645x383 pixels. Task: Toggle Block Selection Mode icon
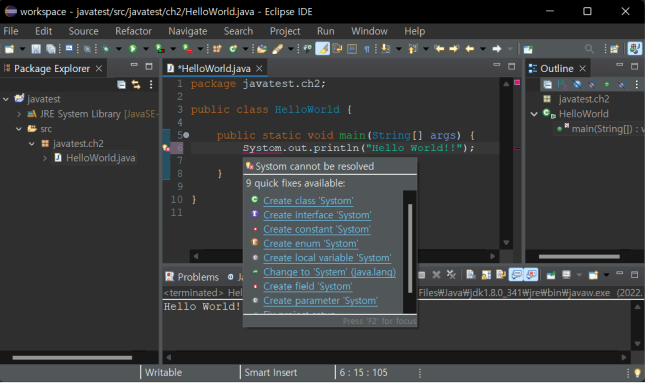click(x=352, y=49)
